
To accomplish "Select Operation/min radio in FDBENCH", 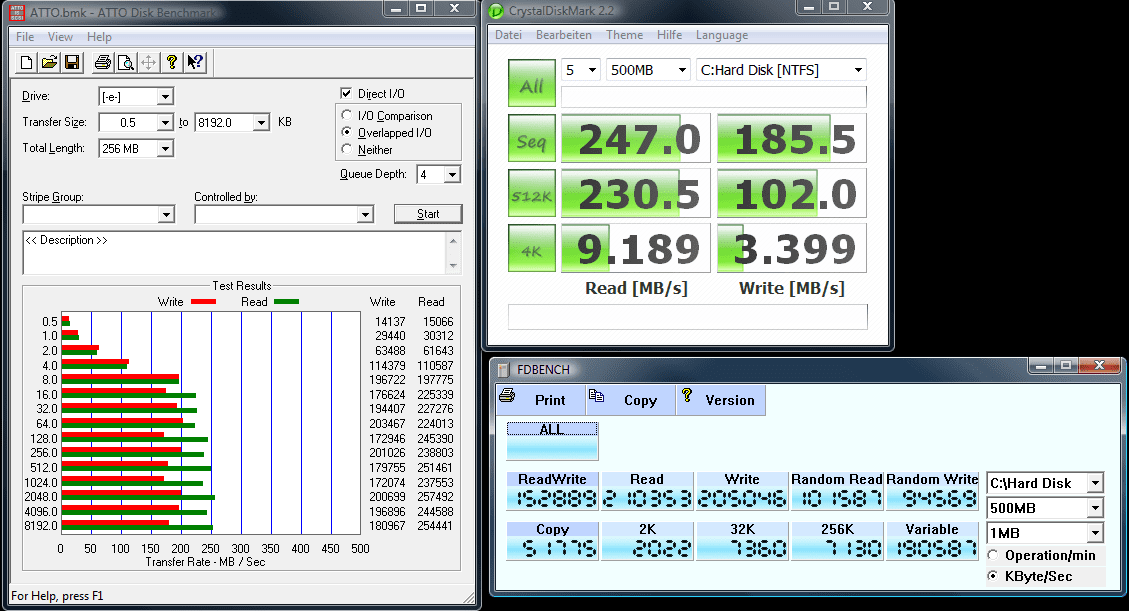I will pos(994,555).
